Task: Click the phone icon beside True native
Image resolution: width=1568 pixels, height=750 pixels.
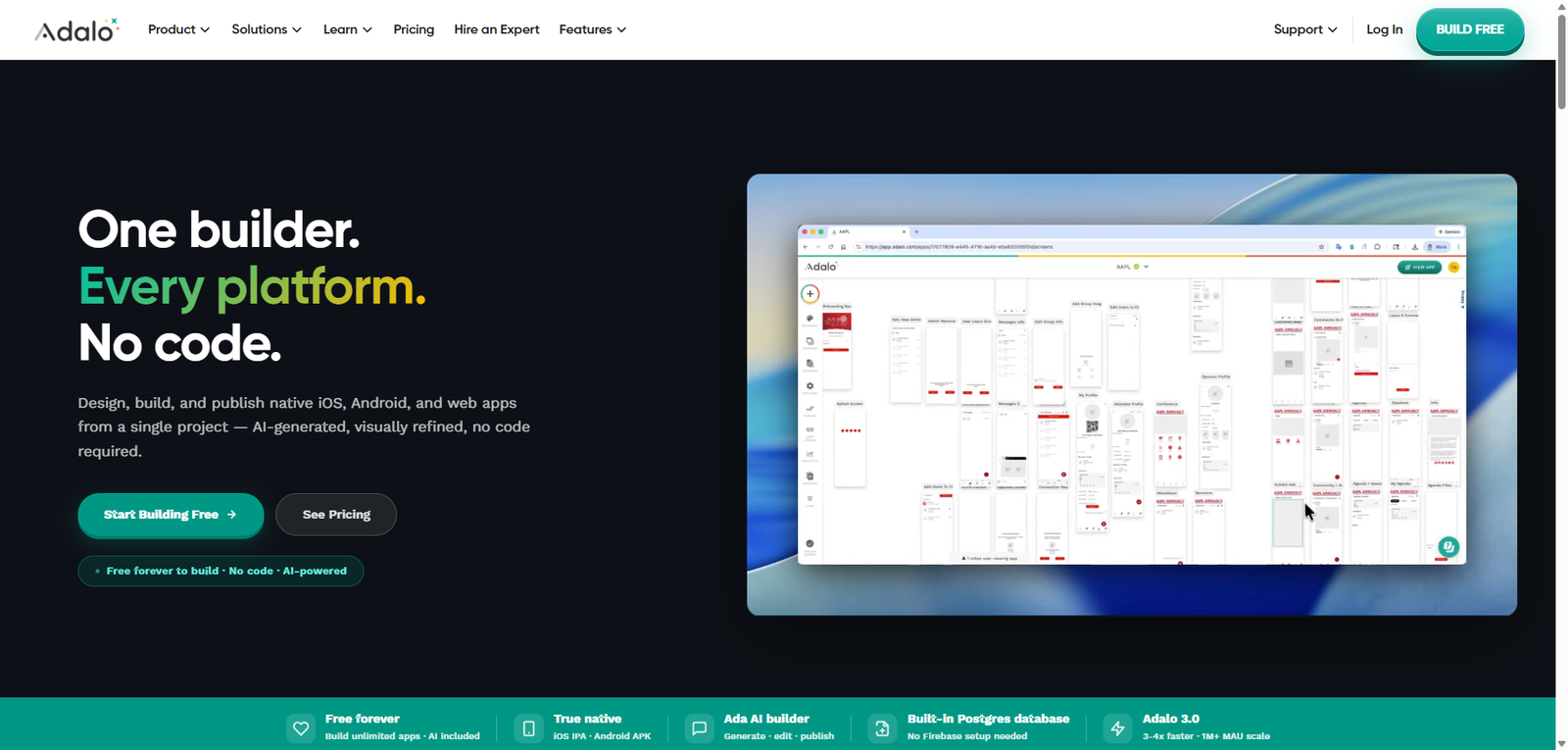Action: click(x=529, y=728)
